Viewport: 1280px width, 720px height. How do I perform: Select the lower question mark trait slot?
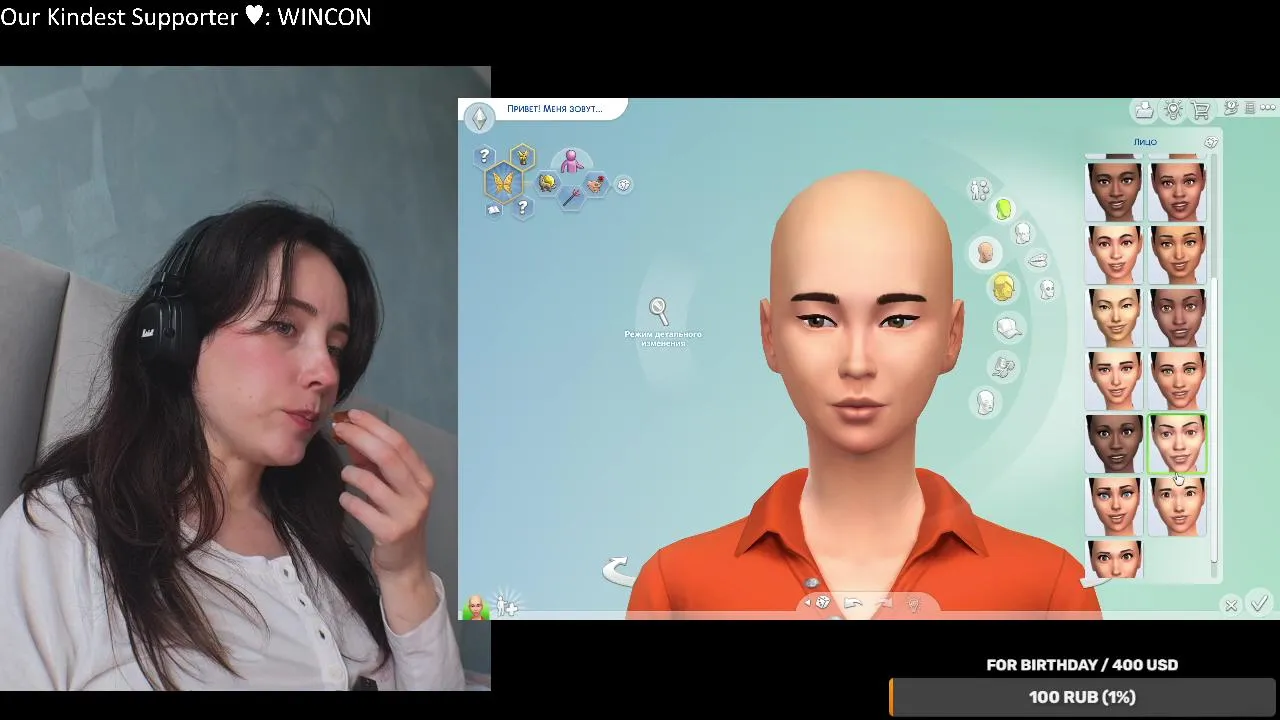522,208
